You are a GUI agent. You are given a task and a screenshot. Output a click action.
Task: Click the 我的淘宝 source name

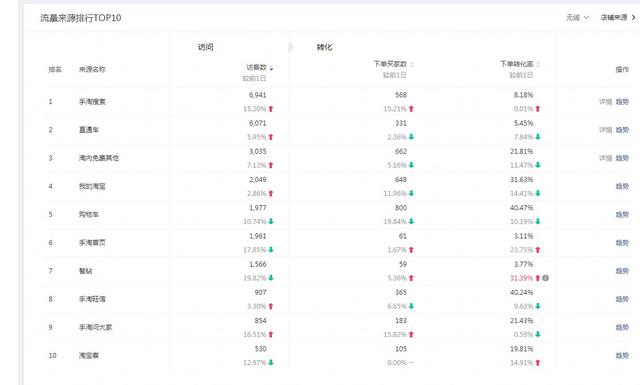pos(92,186)
